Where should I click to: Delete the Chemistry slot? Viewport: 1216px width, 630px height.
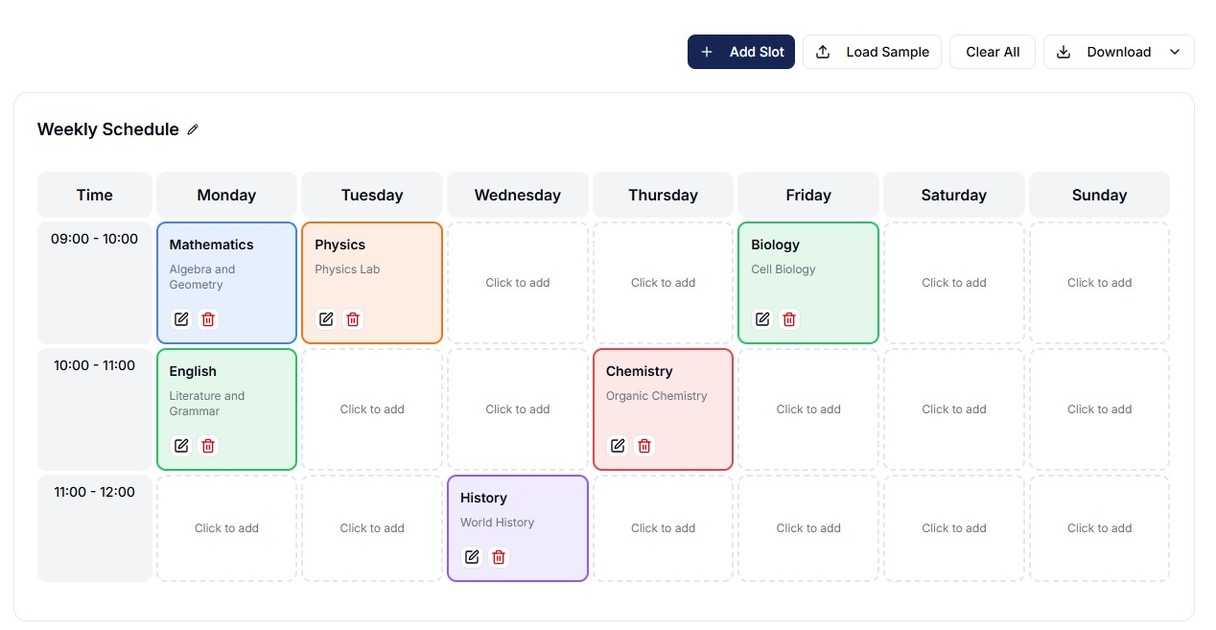[x=644, y=446]
